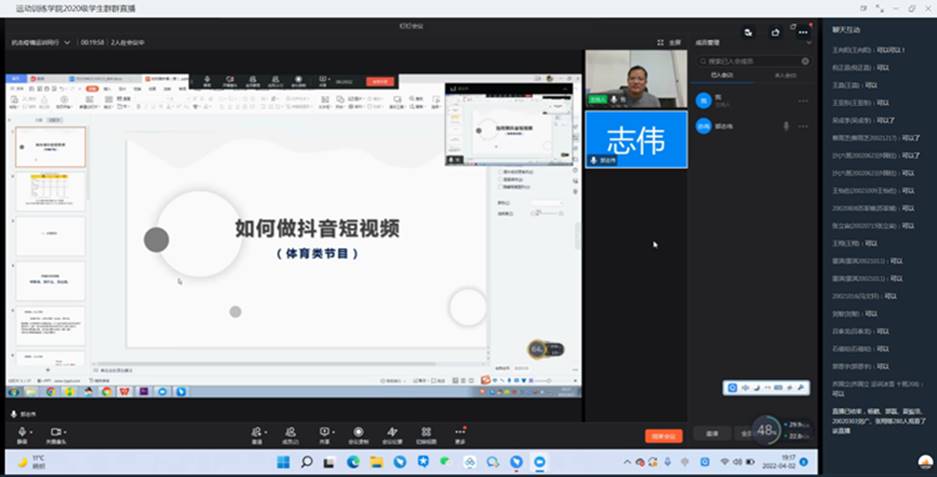Viewport: 937px width, 477px height.
Task: Open options for 郭志伟 in member list
Action: click(803, 126)
